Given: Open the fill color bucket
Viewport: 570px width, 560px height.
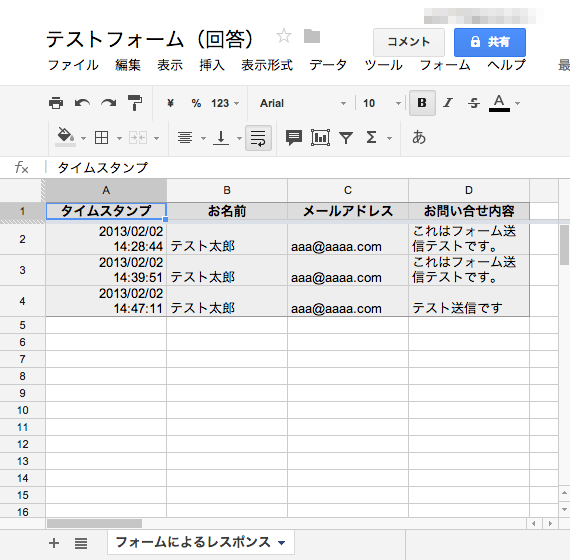Looking at the screenshot, I should (x=65, y=137).
